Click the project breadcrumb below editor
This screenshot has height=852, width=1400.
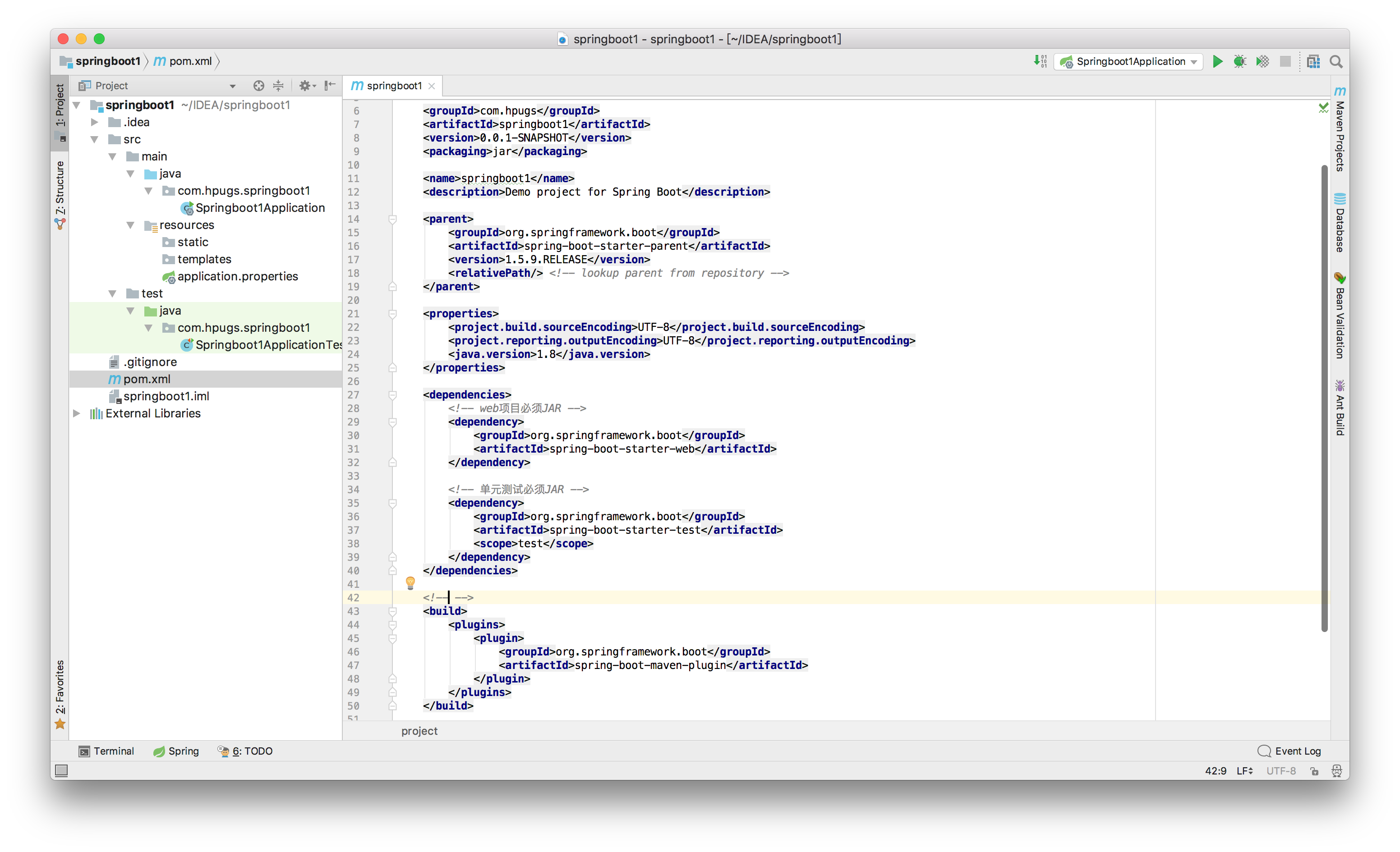pos(419,731)
